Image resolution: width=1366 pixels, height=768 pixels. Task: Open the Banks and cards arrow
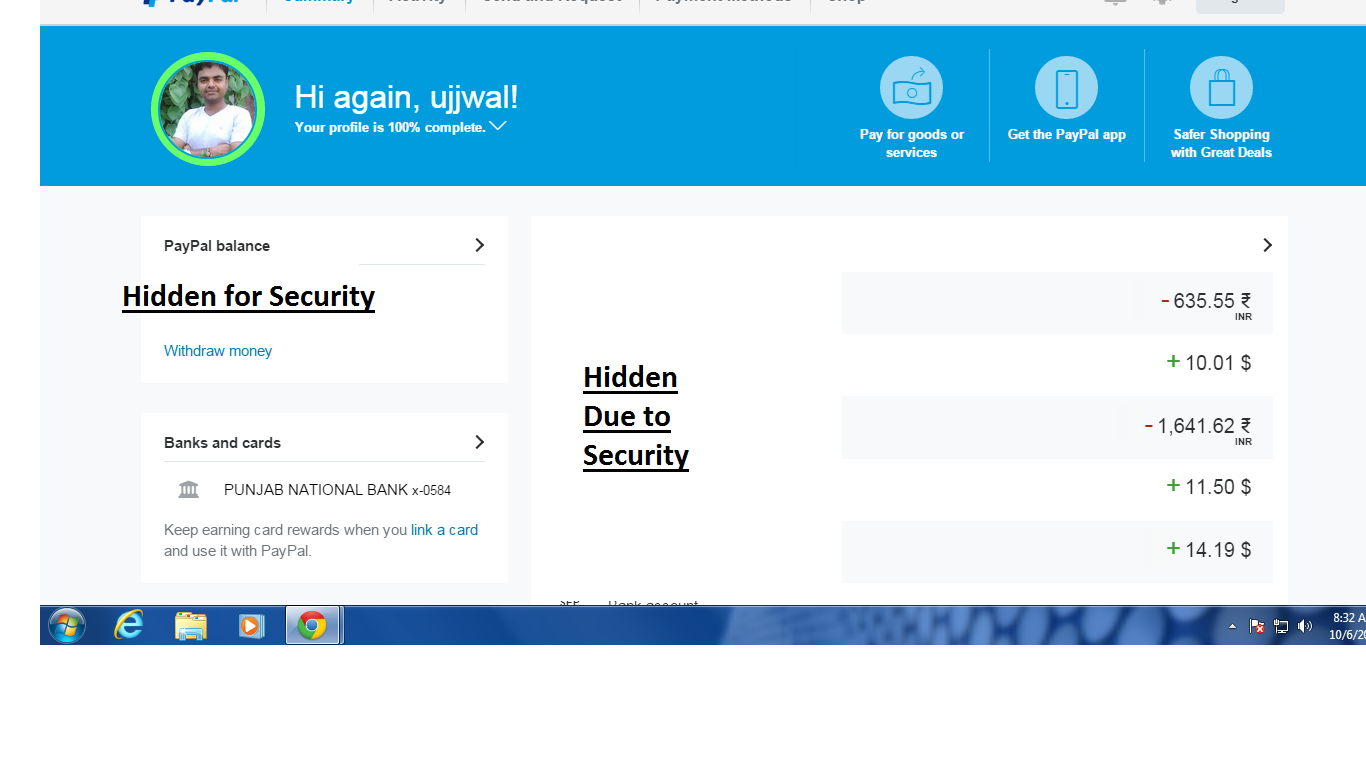(479, 442)
